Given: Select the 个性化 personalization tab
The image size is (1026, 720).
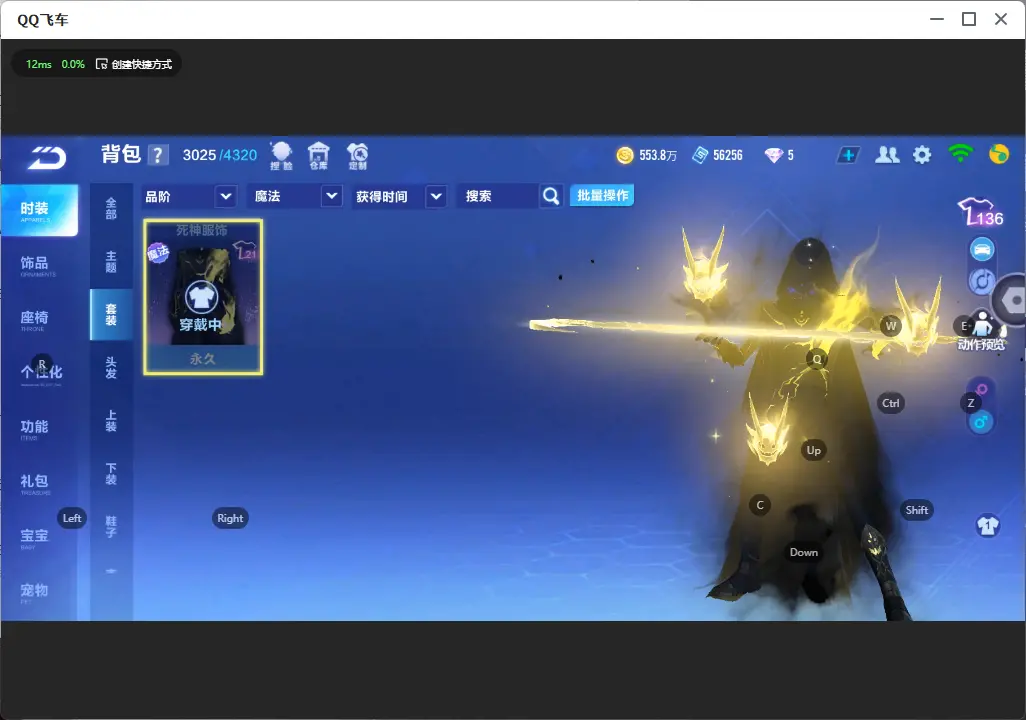Looking at the screenshot, I should 39,374.
